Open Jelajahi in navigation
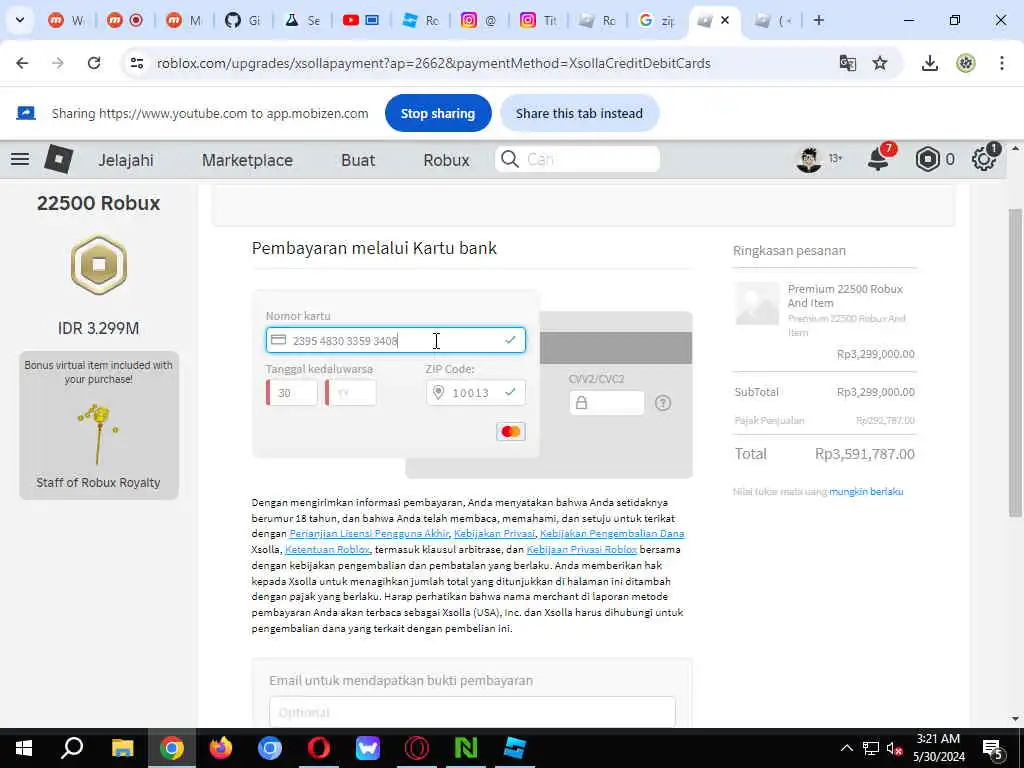 click(126, 160)
